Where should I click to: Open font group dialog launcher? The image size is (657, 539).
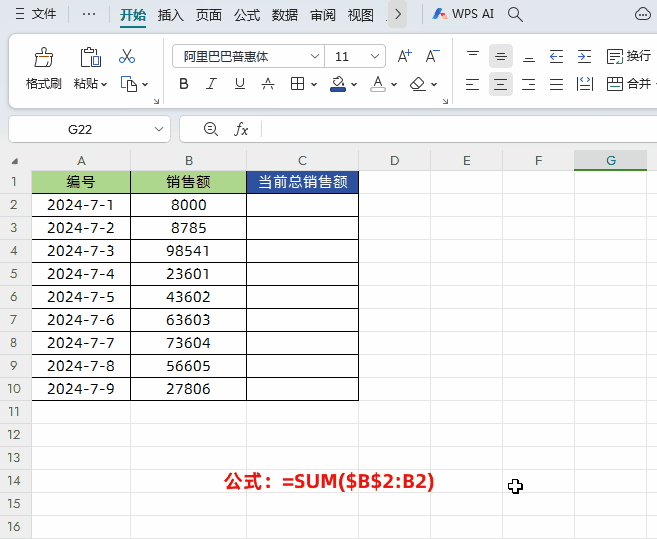click(x=445, y=101)
